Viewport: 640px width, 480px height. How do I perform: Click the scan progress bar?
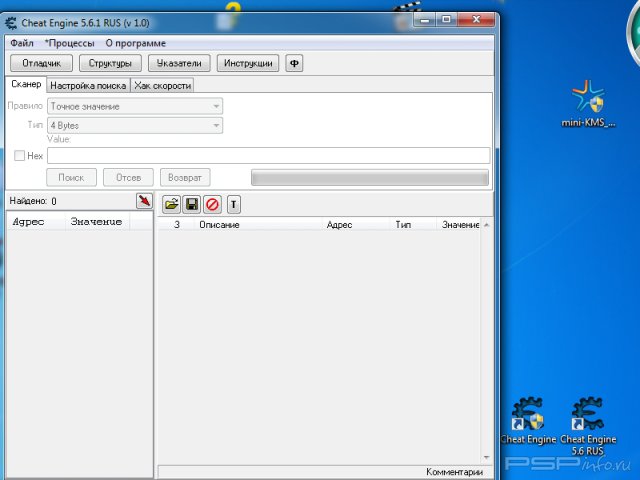pos(369,177)
